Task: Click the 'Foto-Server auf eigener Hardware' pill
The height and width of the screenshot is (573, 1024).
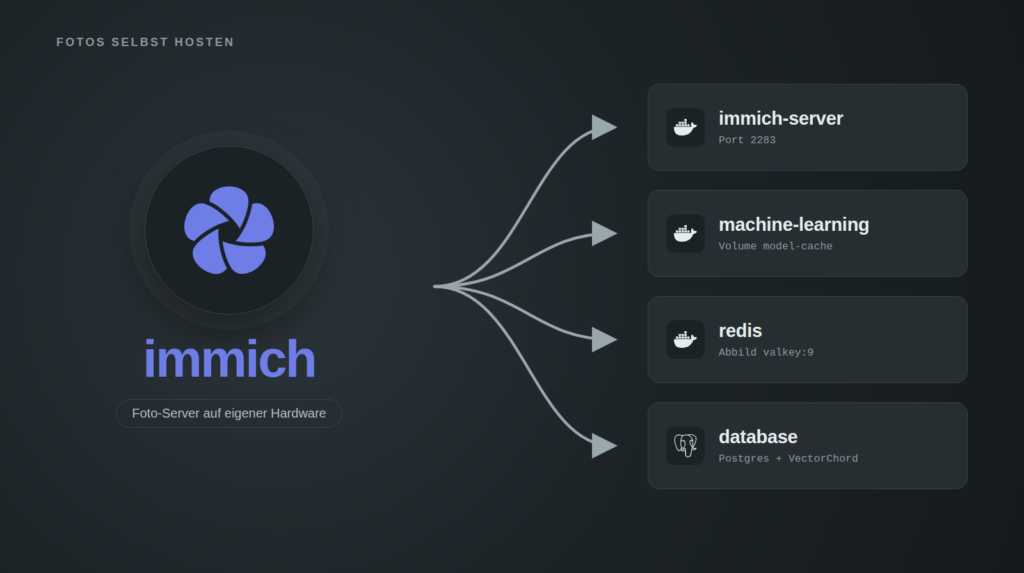Action: pos(229,414)
